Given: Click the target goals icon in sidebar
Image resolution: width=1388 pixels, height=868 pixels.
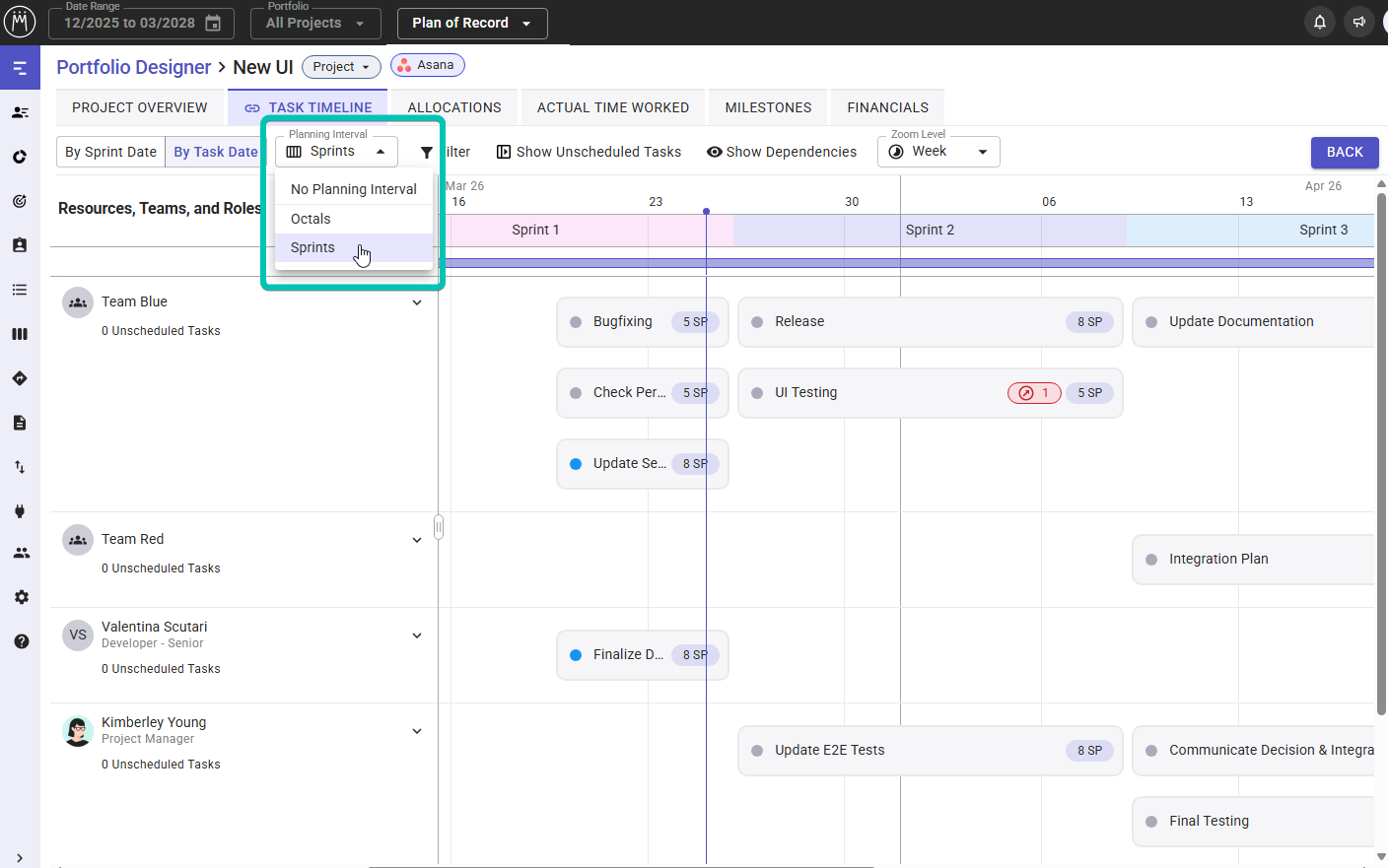Looking at the screenshot, I should click(20, 201).
